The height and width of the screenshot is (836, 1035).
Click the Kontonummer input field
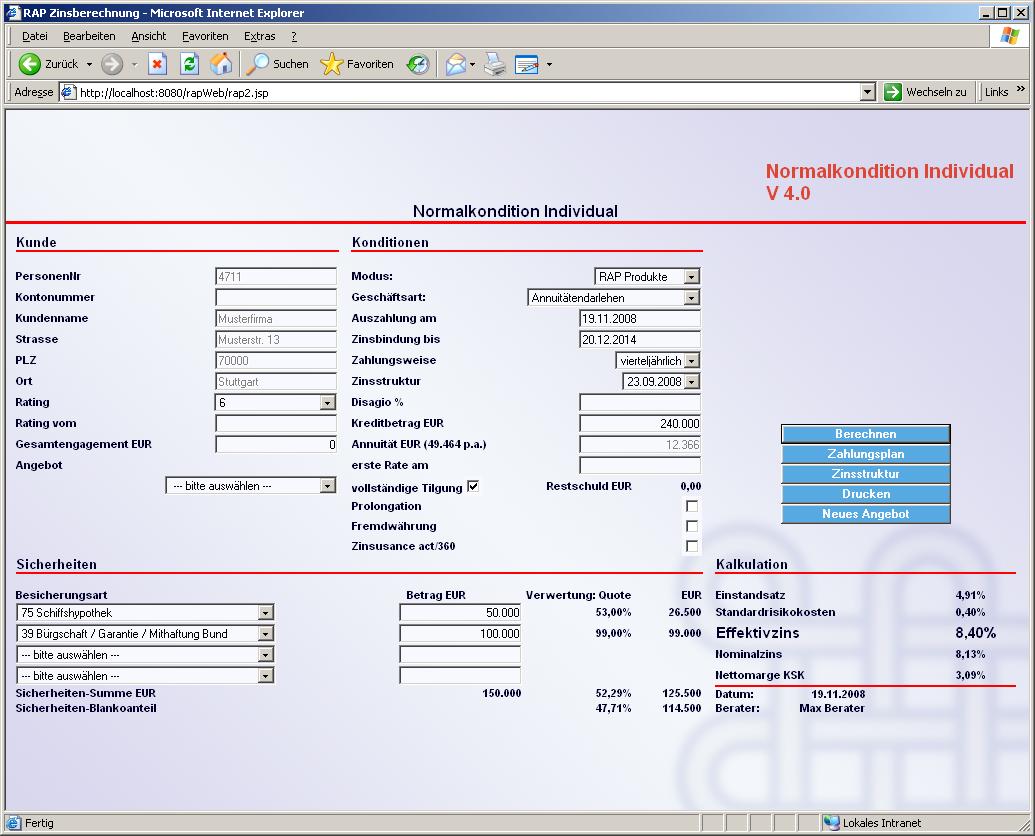[276, 298]
